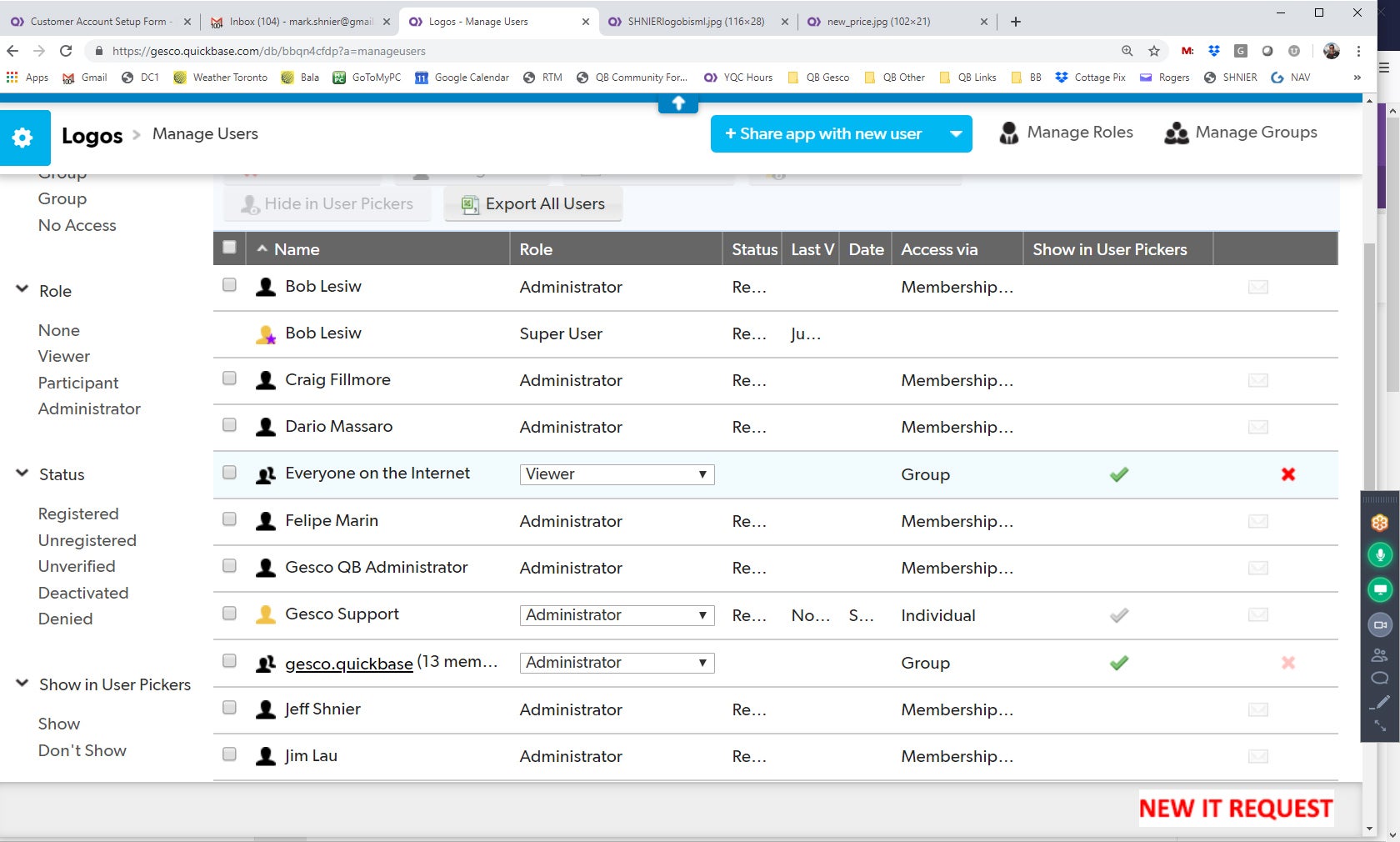This screenshot has width=1400, height=842.
Task: Collapse the Status filter section
Action: coord(22,473)
